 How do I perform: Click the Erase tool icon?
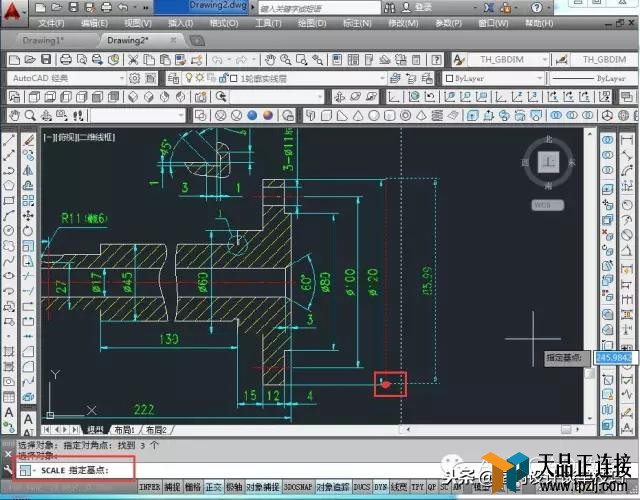pyautogui.click(x=28, y=140)
